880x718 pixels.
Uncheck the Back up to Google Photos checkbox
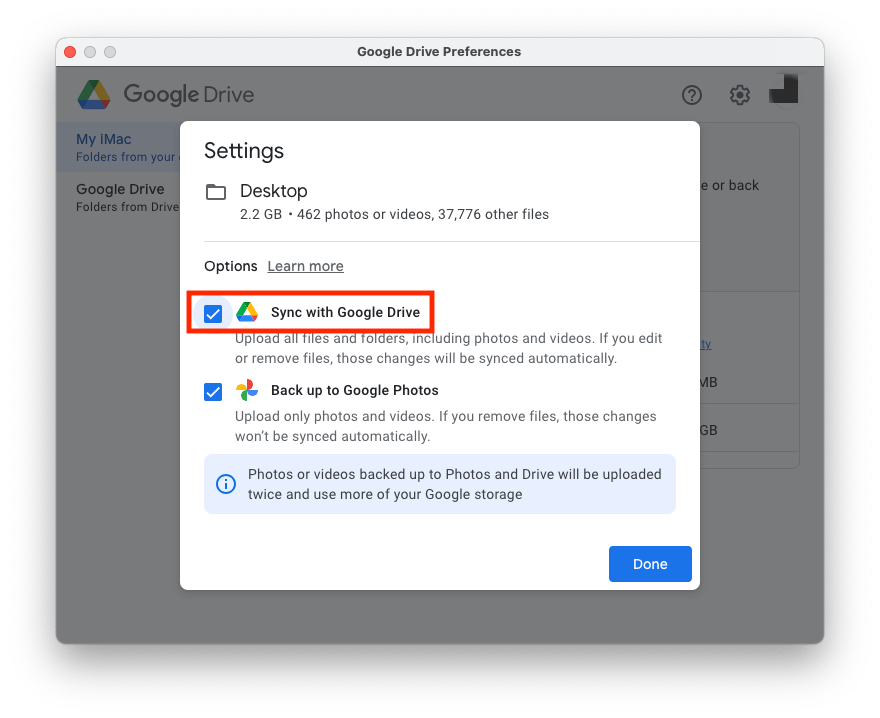click(x=213, y=391)
